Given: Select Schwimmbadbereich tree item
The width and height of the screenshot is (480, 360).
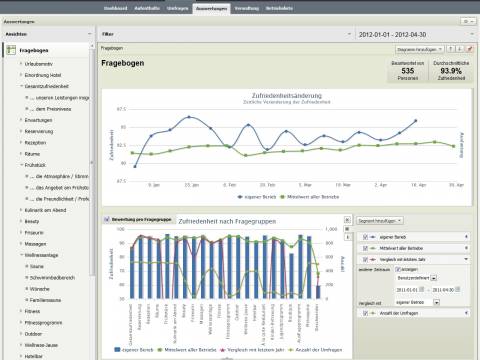Looking at the screenshot, I should pyautogui.click(x=52, y=278).
